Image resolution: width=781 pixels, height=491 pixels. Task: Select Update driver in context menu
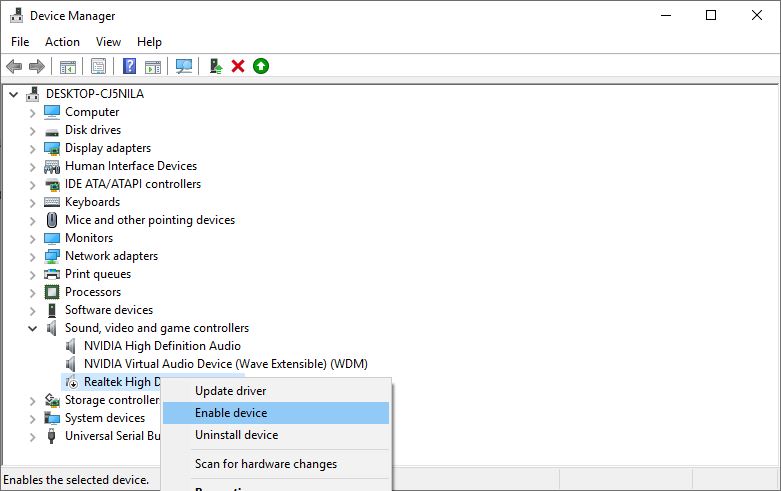point(230,391)
